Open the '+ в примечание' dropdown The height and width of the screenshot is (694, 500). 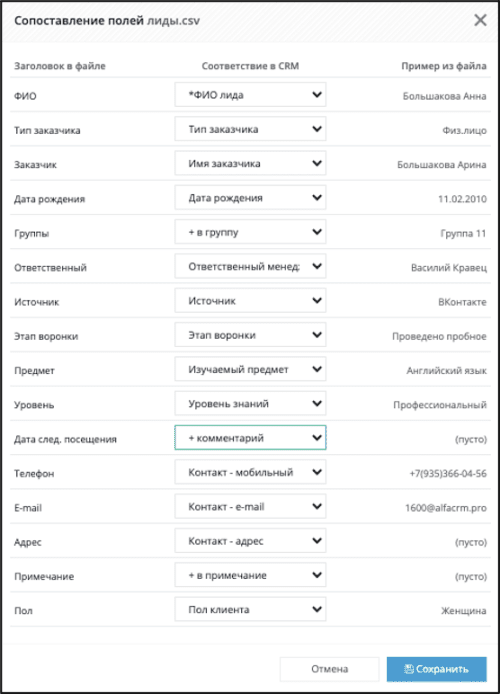(250, 575)
